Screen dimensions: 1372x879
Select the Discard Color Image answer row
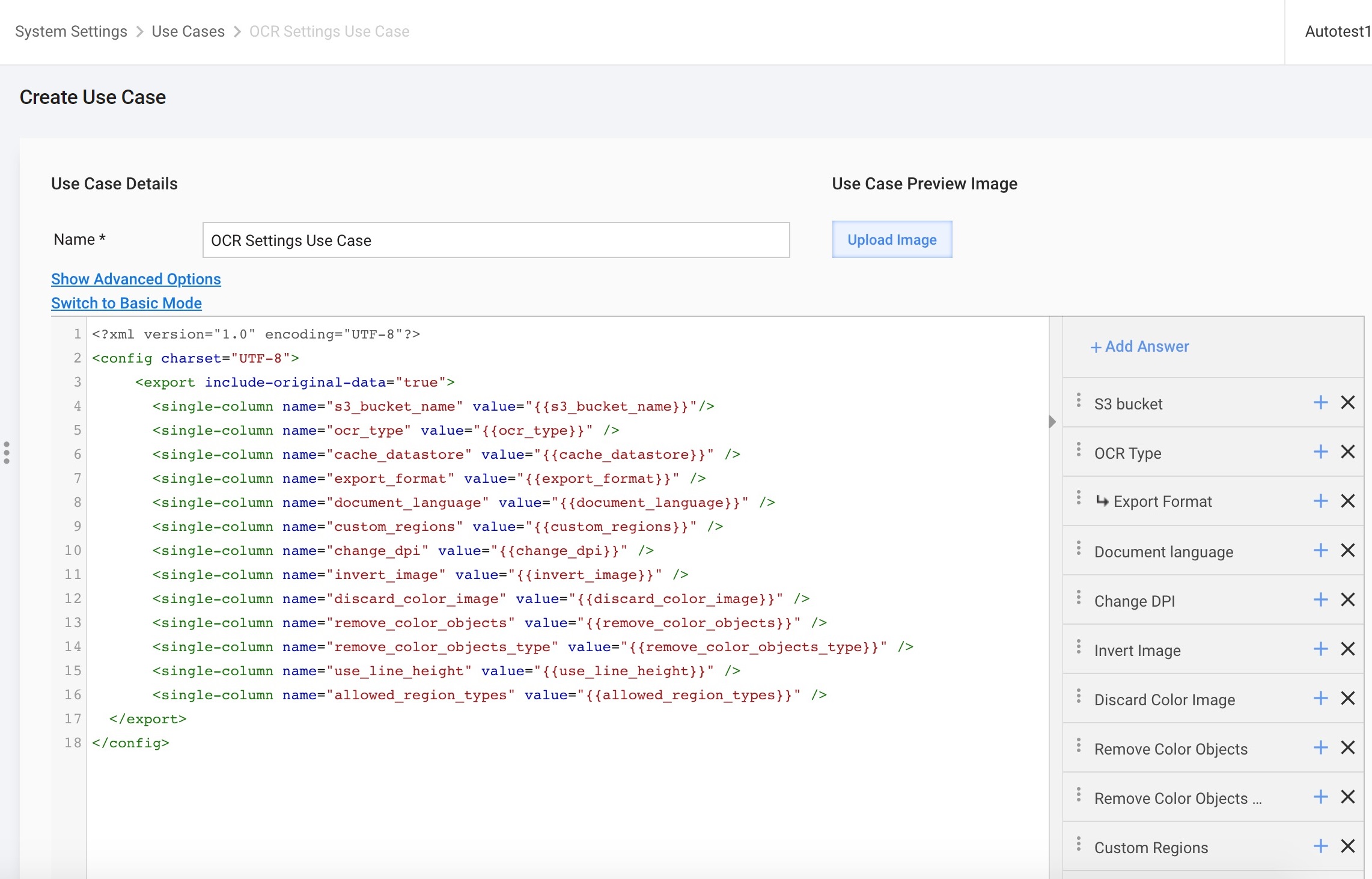pyautogui.click(x=1213, y=699)
